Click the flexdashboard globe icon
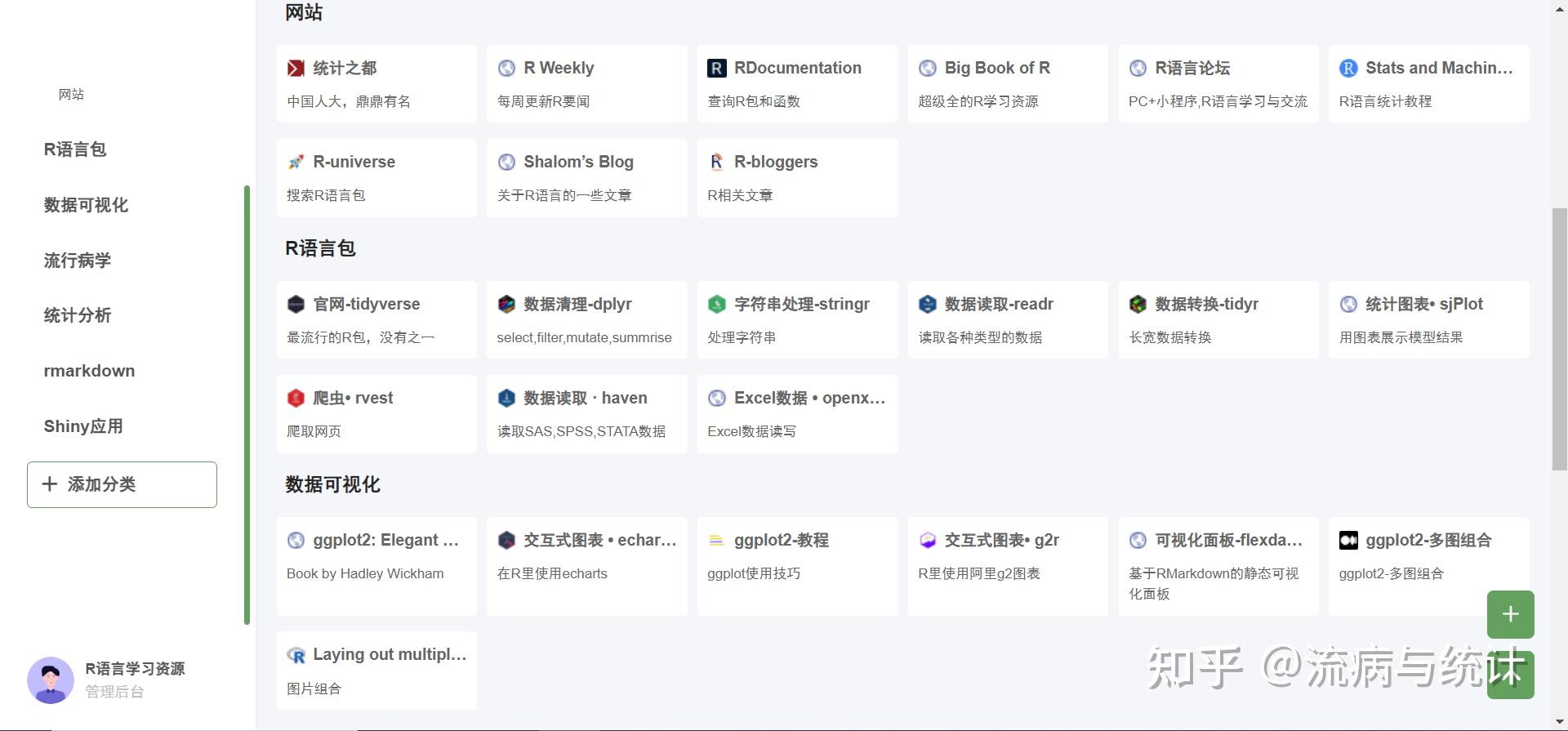The image size is (1568, 731). coord(1138,541)
